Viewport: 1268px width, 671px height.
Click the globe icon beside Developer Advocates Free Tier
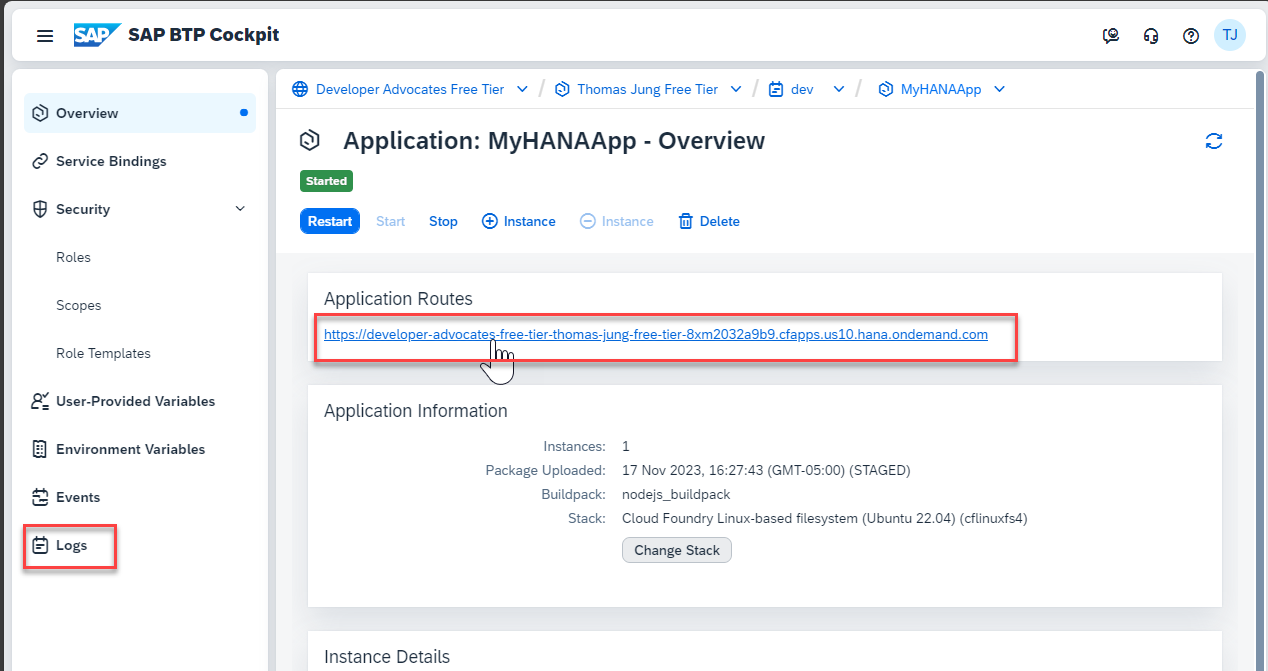click(x=300, y=89)
